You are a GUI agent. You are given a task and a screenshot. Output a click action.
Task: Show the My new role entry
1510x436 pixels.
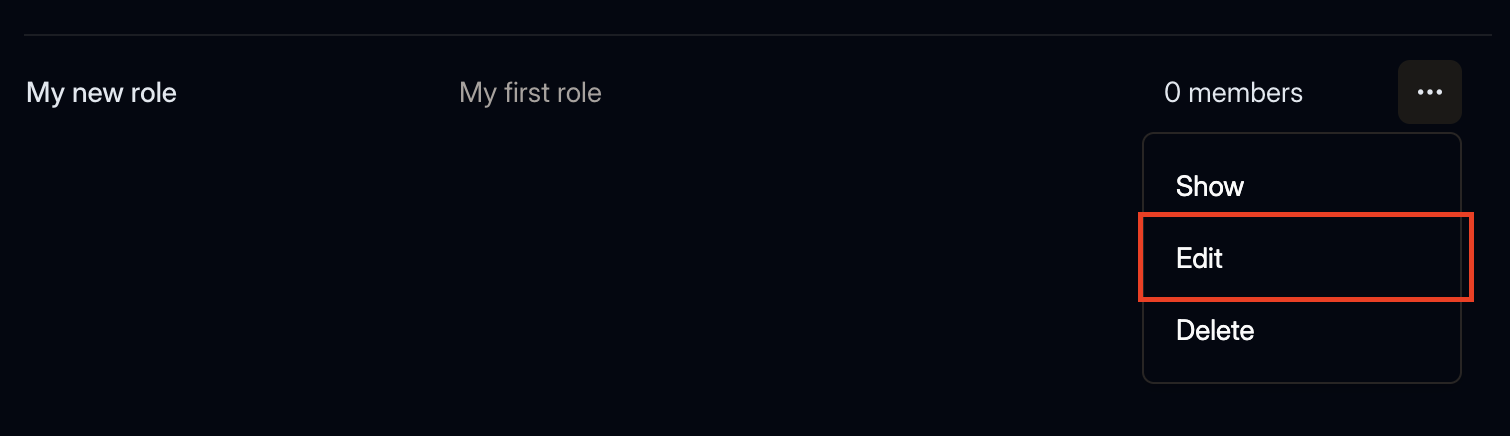click(x=1209, y=187)
